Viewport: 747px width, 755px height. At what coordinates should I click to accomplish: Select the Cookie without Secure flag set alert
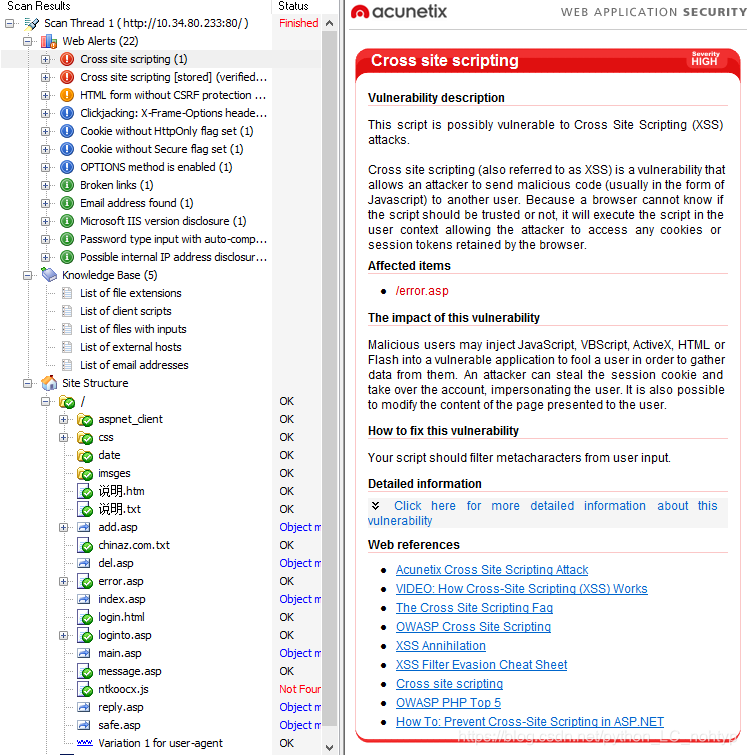click(161, 149)
